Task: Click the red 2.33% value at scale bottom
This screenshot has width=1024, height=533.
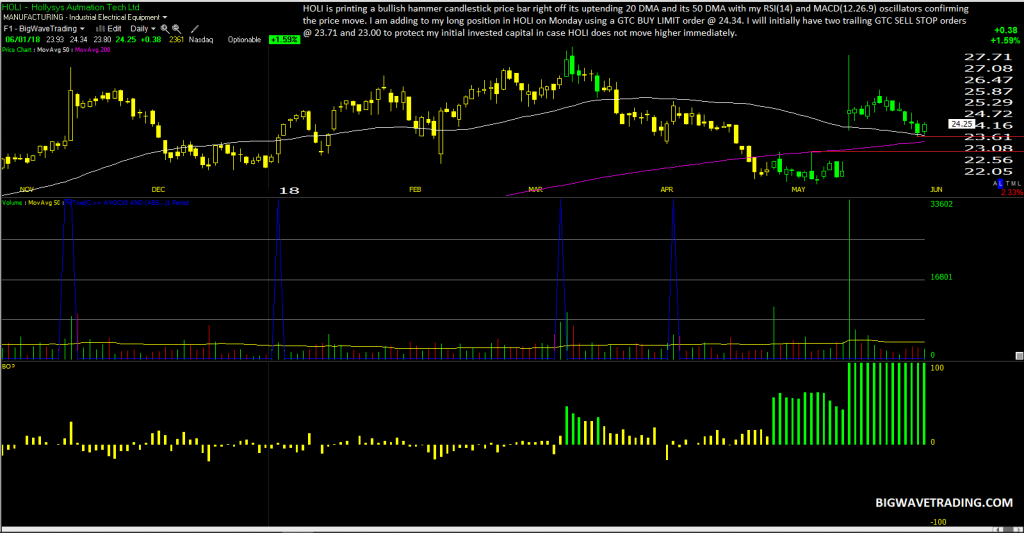Action: point(1012,193)
